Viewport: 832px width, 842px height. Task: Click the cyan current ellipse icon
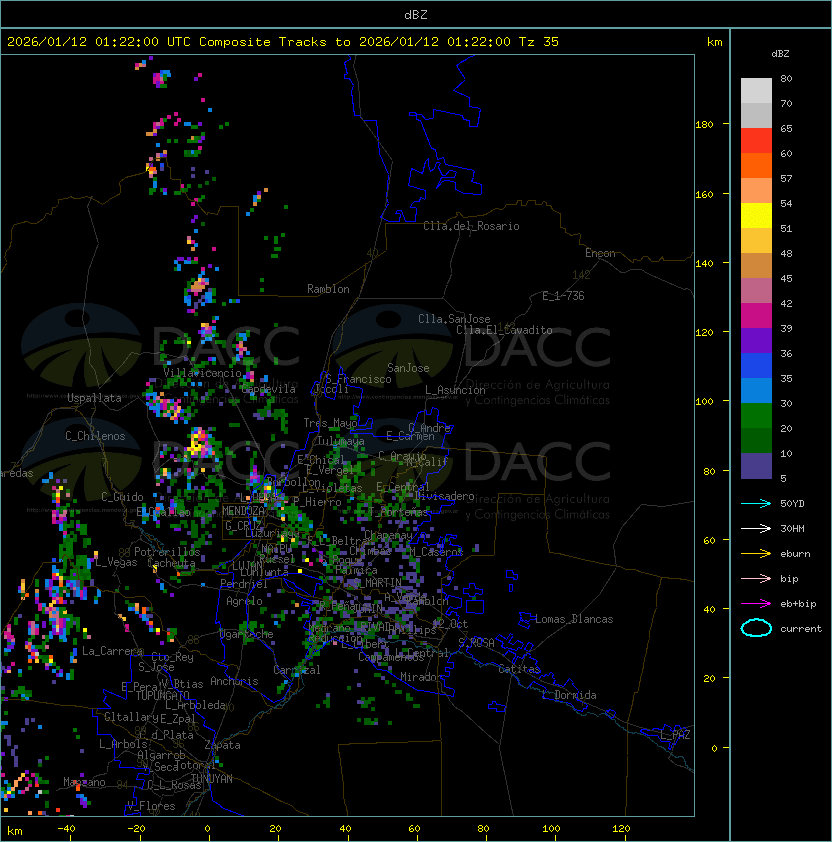click(x=756, y=628)
